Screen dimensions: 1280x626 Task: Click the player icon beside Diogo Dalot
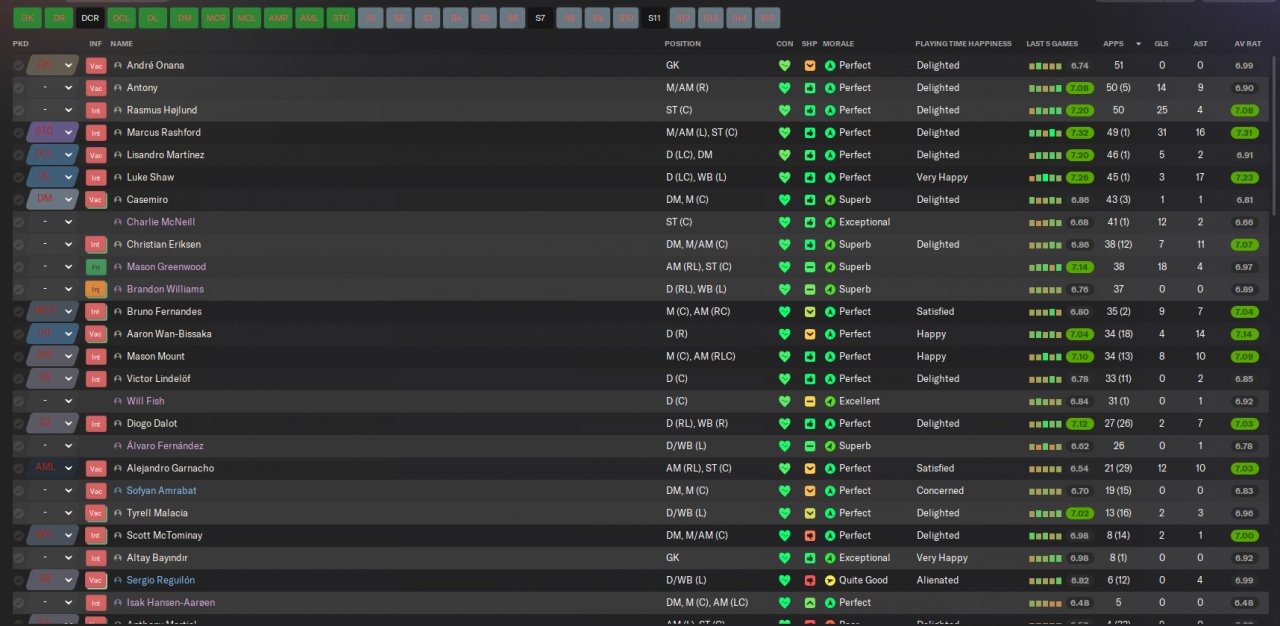[x=118, y=423]
